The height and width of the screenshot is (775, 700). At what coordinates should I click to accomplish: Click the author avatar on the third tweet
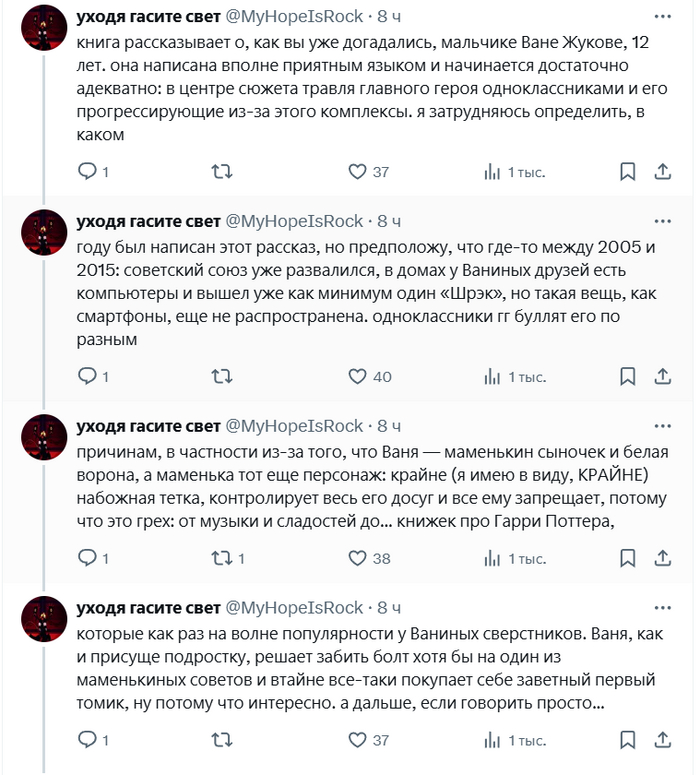[x=44, y=437]
